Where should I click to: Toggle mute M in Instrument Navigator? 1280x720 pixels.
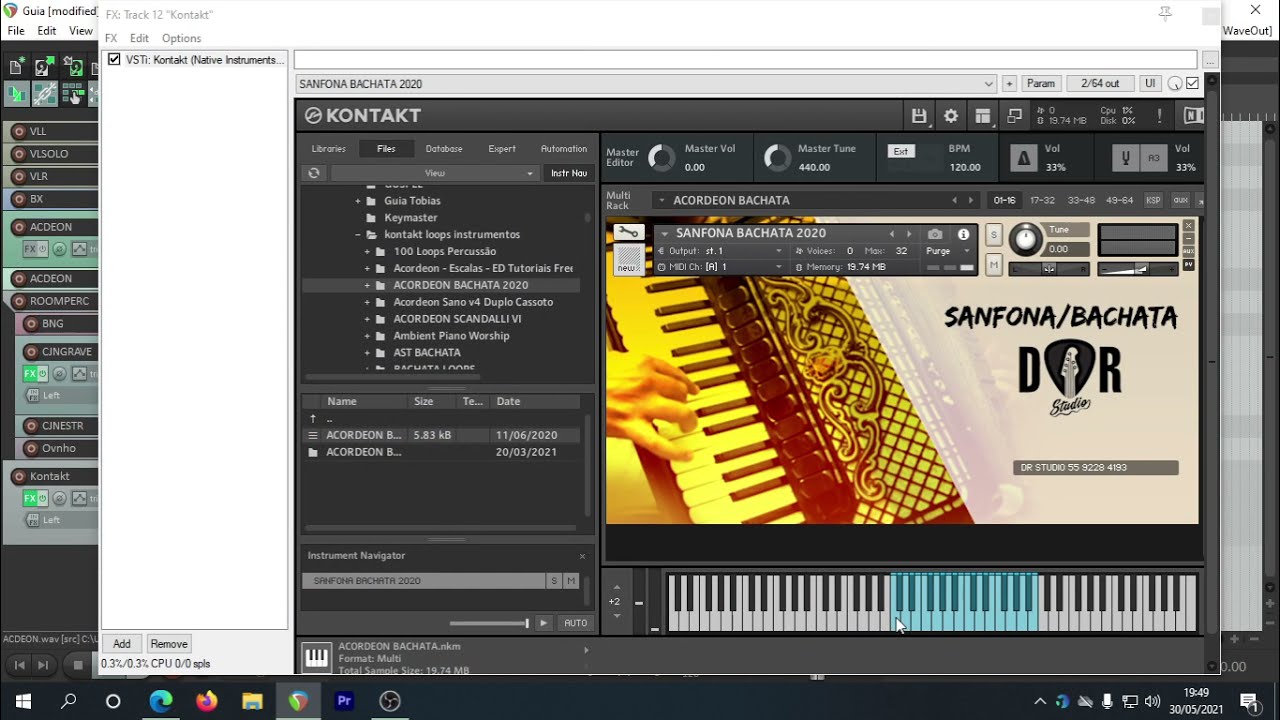571,581
